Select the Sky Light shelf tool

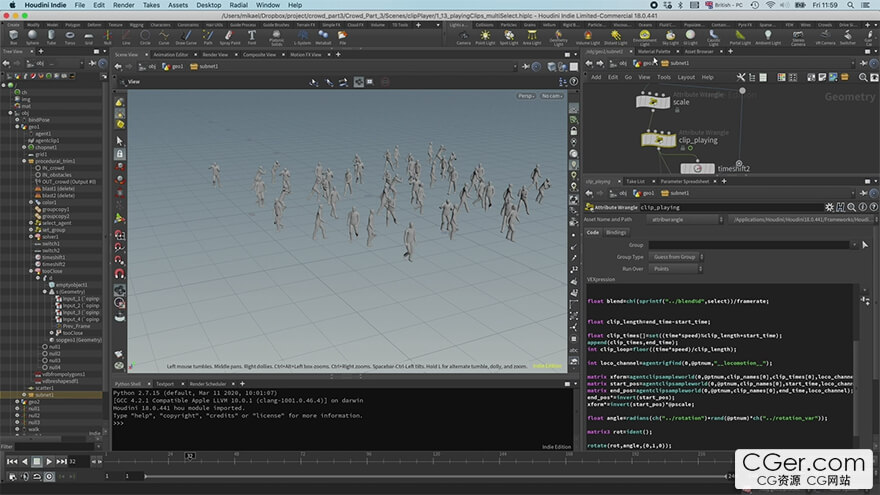(x=670, y=37)
